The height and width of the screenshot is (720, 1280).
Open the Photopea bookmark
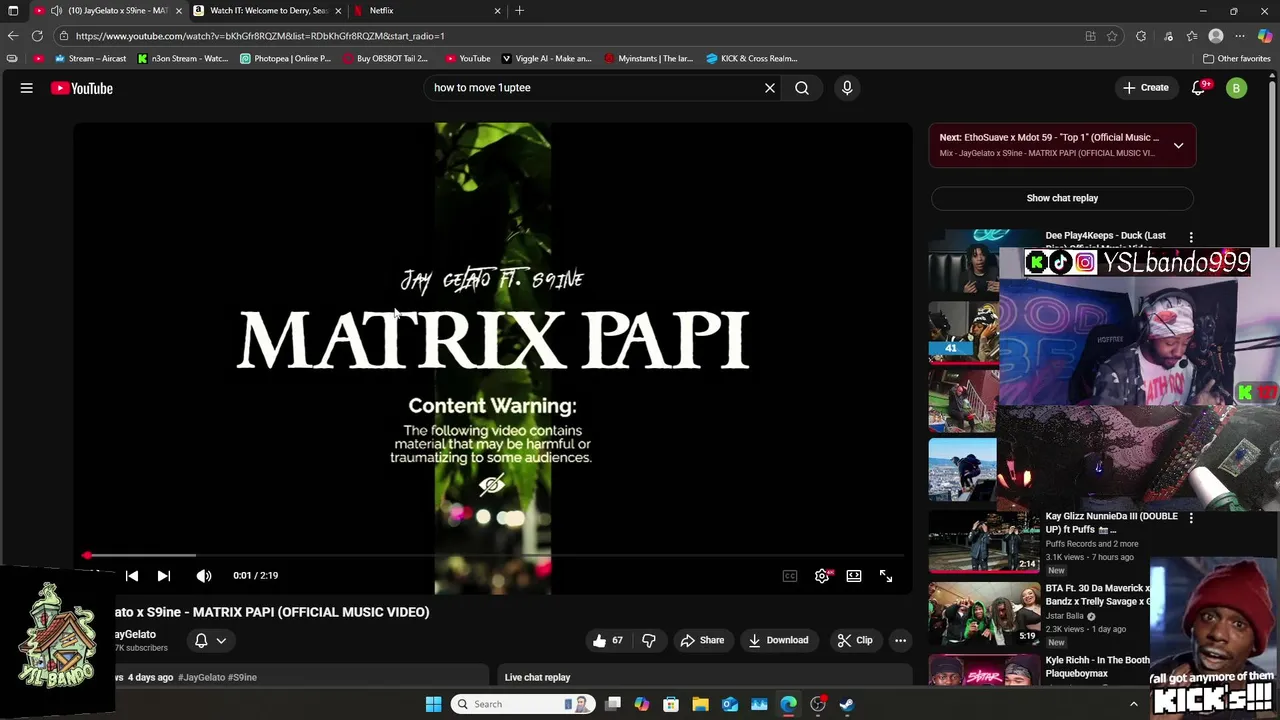tap(286, 58)
